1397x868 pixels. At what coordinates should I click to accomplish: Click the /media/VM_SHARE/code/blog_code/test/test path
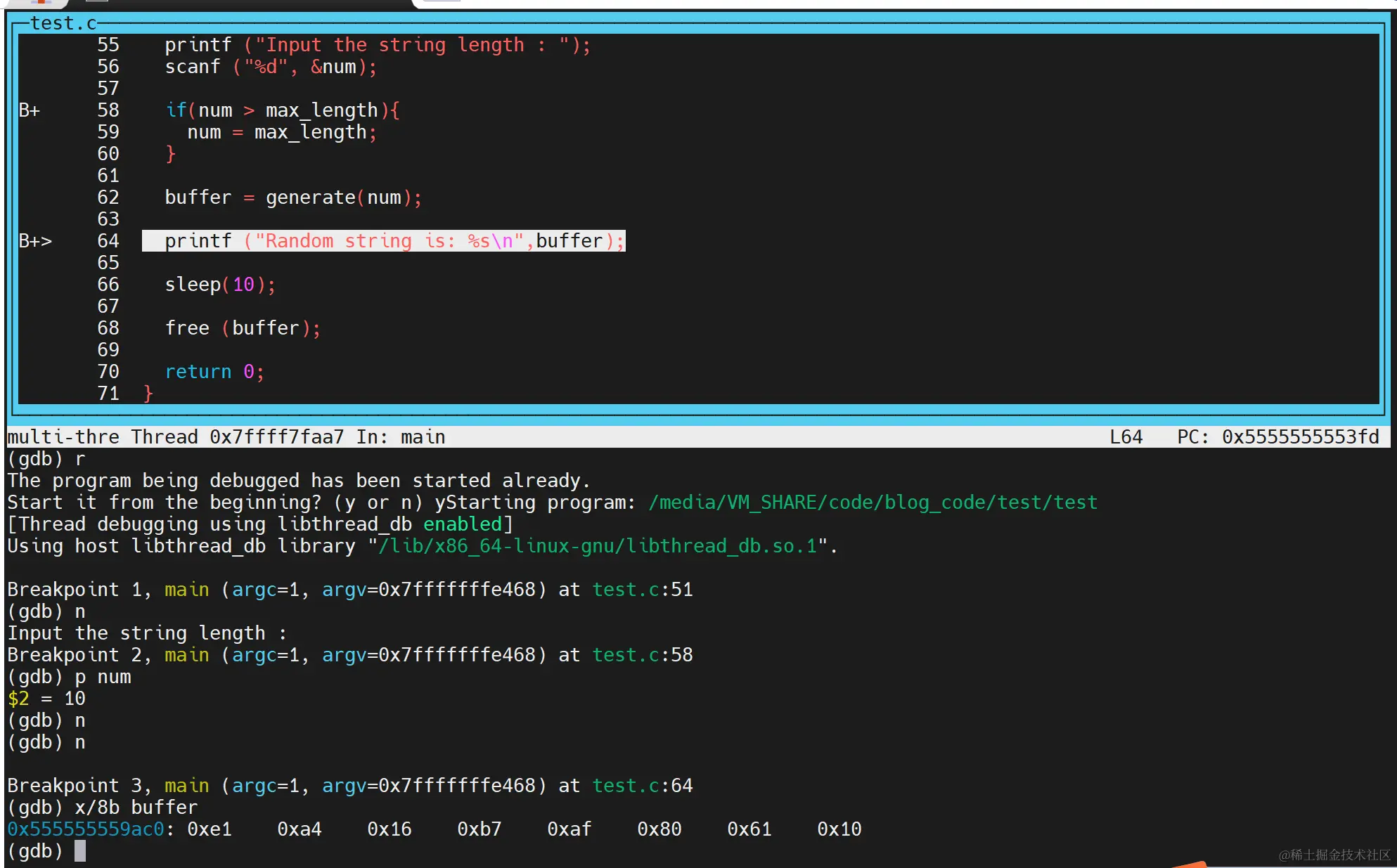(873, 503)
